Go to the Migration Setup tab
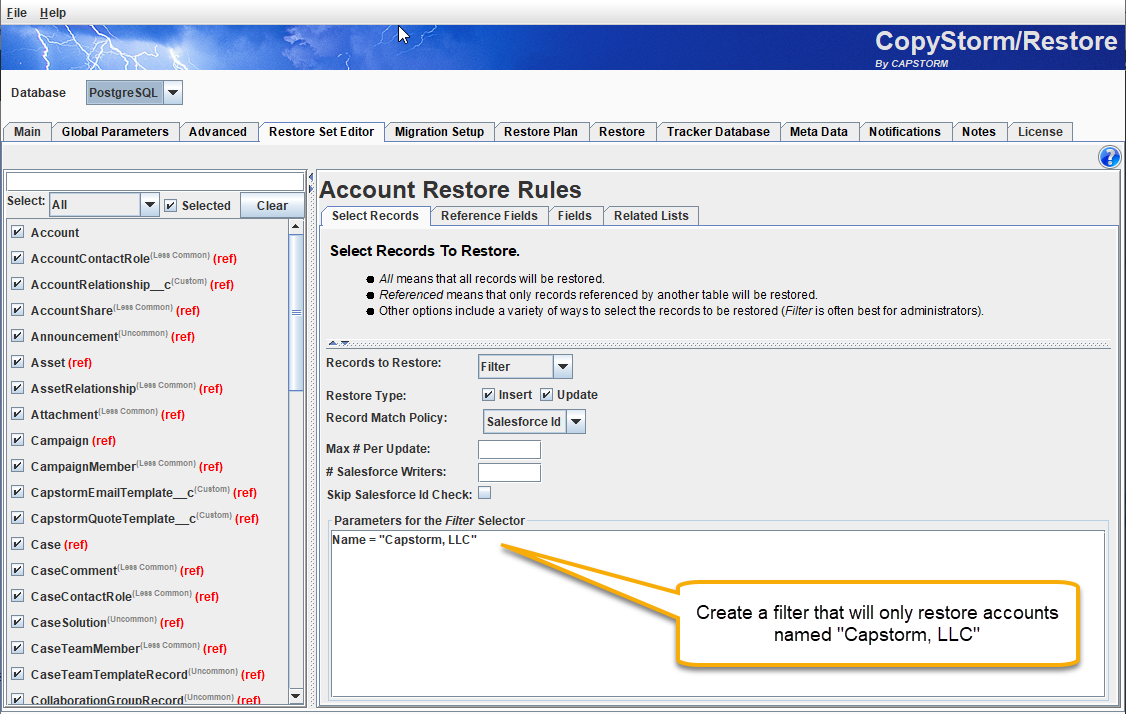 [x=439, y=131]
